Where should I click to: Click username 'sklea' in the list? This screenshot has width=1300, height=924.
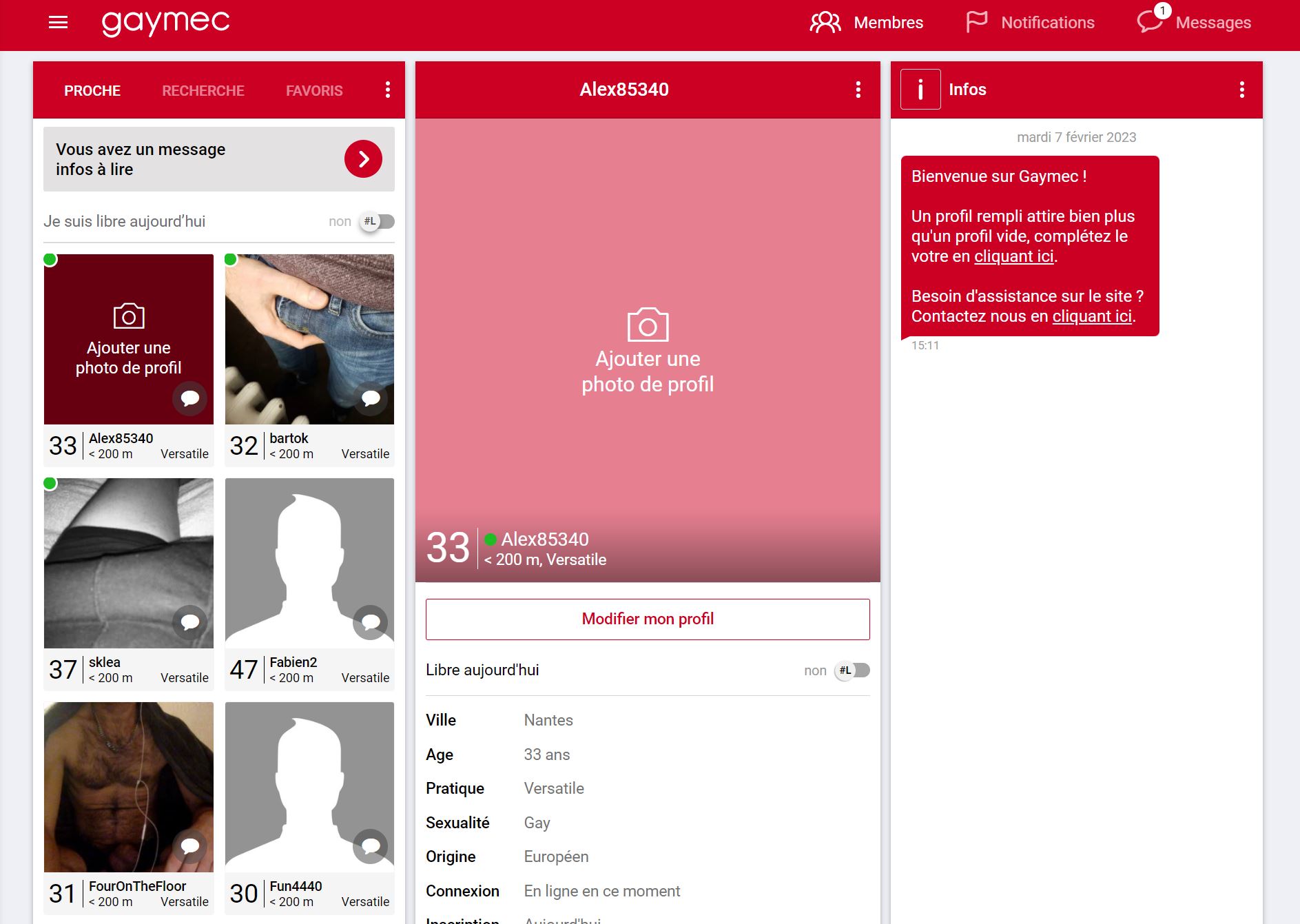coord(105,662)
